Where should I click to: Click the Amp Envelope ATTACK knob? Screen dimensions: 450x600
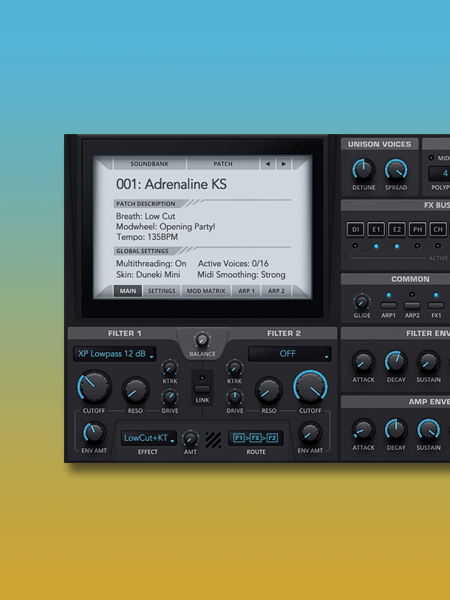click(x=363, y=430)
